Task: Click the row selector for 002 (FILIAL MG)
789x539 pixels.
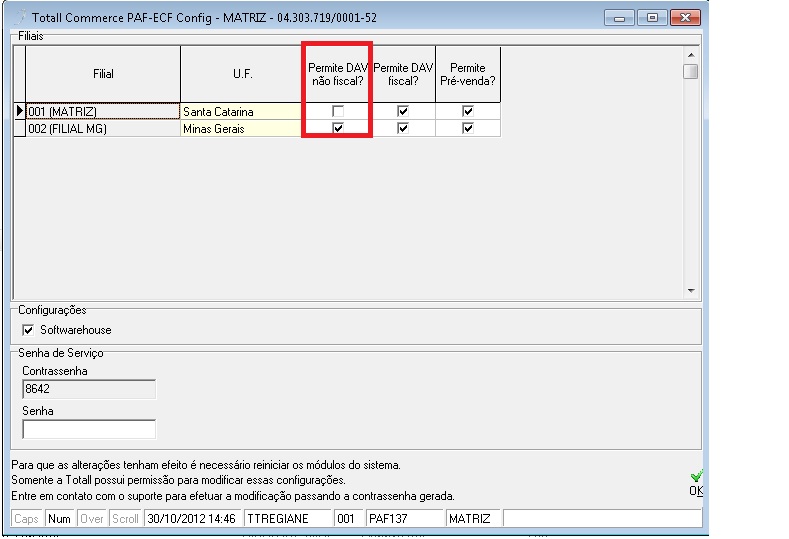Action: point(19,128)
